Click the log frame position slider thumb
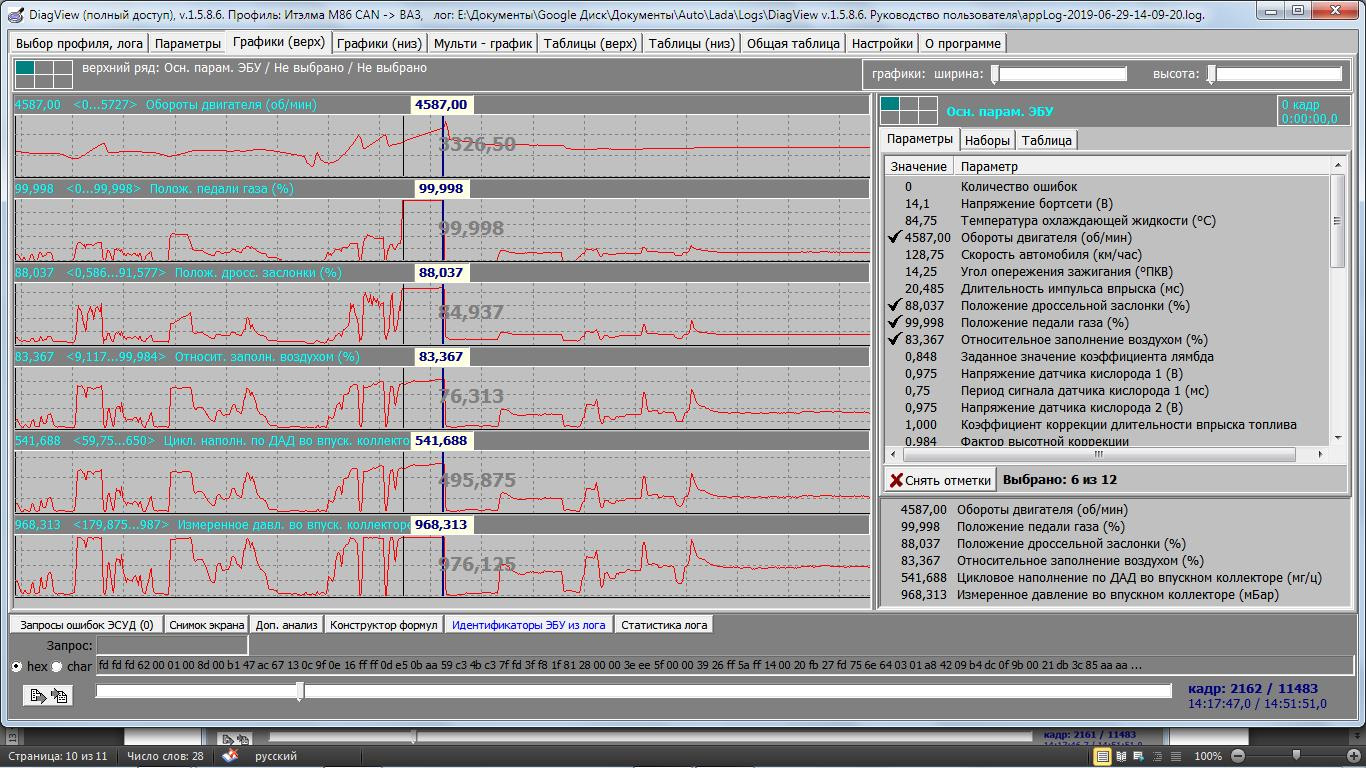Screen dimensions: 1366x768 pyautogui.click(x=300, y=691)
